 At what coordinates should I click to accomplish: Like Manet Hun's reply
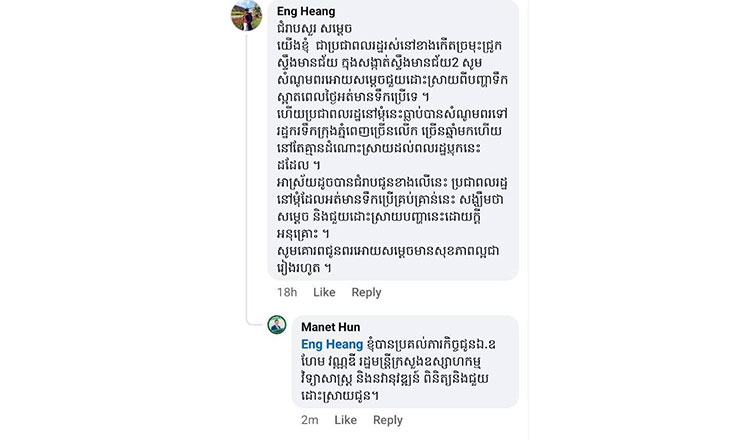coord(345,420)
